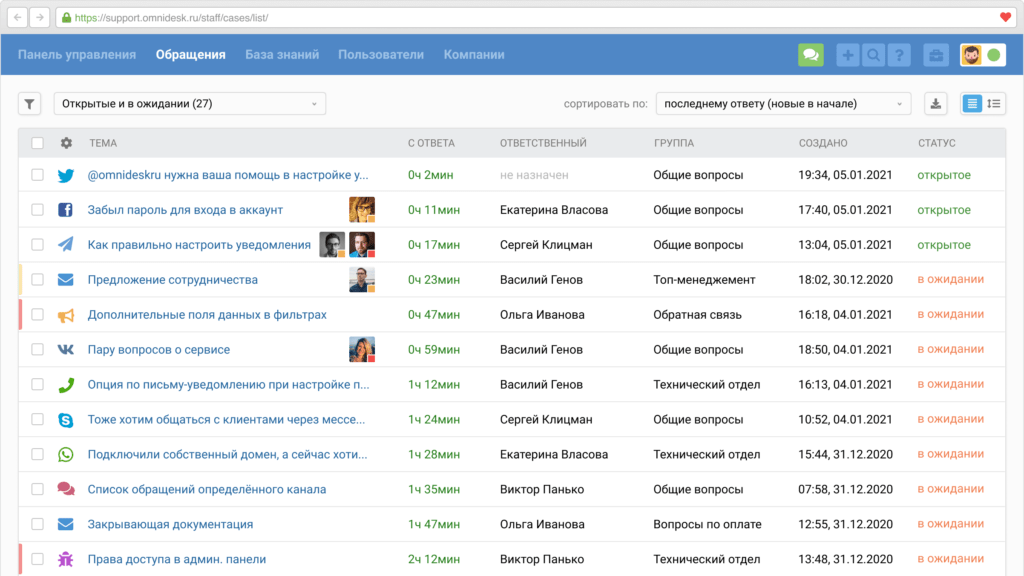1024x576 pixels.
Task: Click the question mark help icon
Action: coord(899,55)
